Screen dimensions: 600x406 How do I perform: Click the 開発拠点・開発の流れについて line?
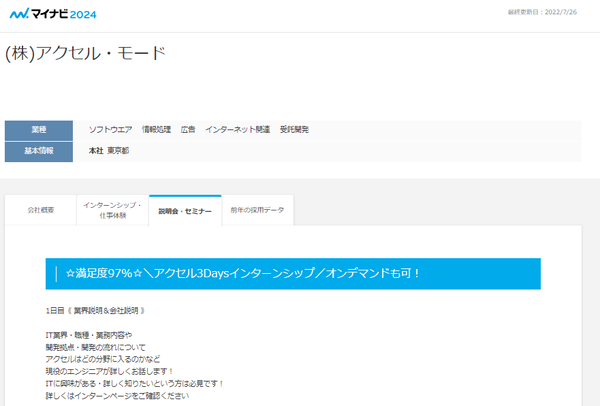[96, 347]
